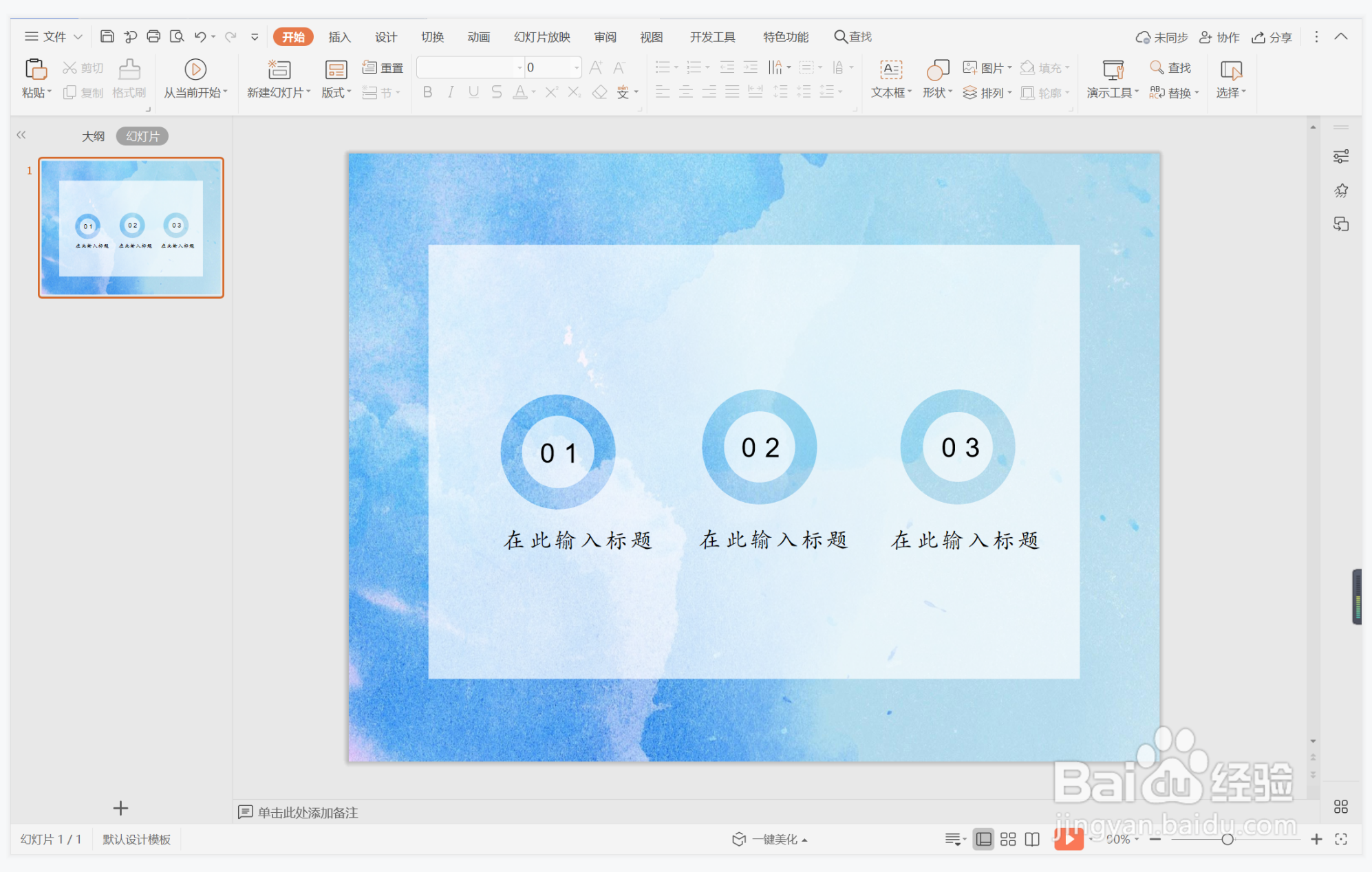The width and height of the screenshot is (1372, 872).
Task: Toggle bold formatting
Action: 427,92
